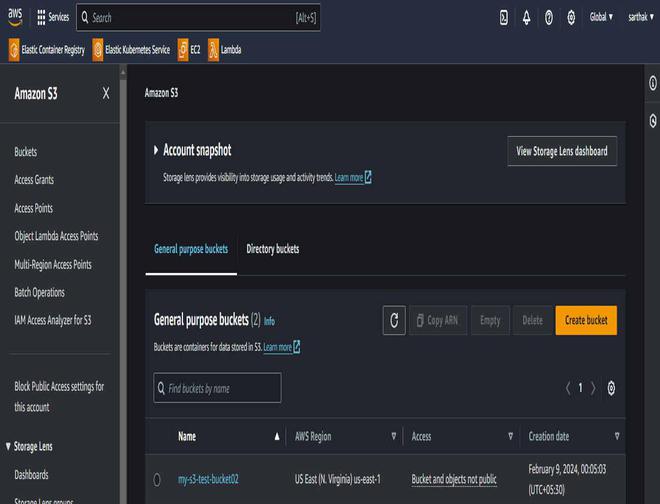
Task: Expand the Account snapshot section
Action: click(x=156, y=150)
